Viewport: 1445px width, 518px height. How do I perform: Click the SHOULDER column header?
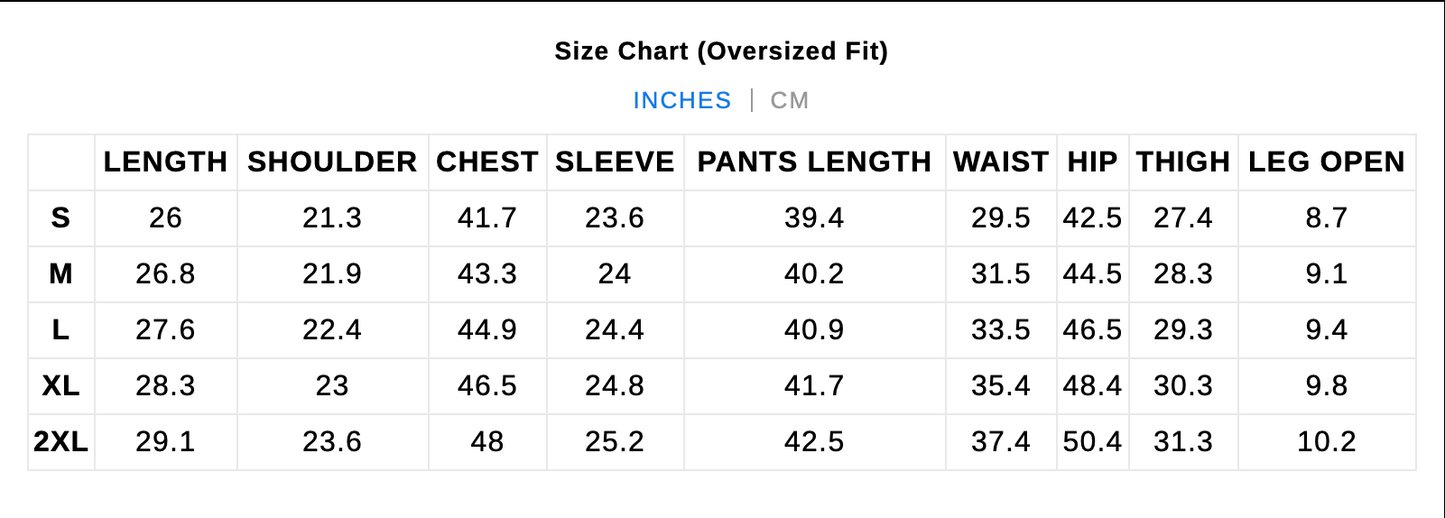pos(332,162)
